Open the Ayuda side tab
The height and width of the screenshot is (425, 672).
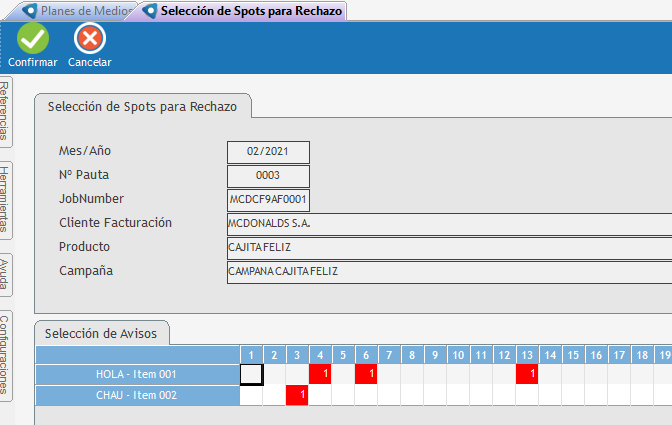[6, 273]
